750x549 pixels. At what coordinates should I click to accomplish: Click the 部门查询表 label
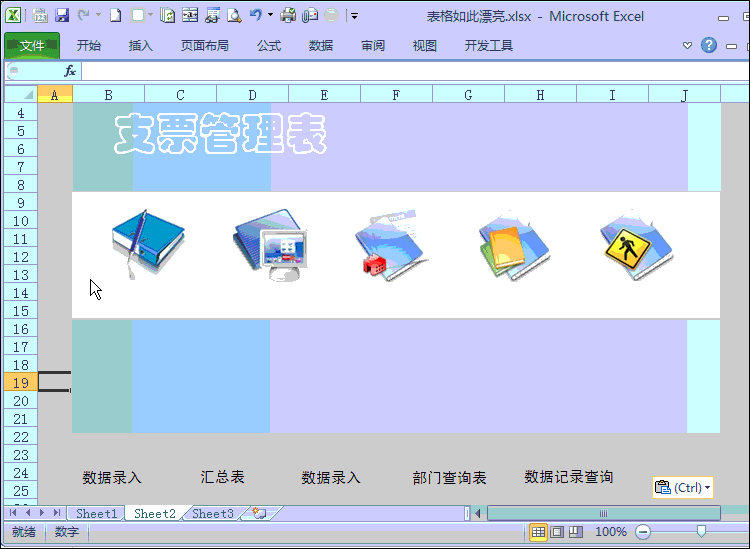tap(449, 478)
